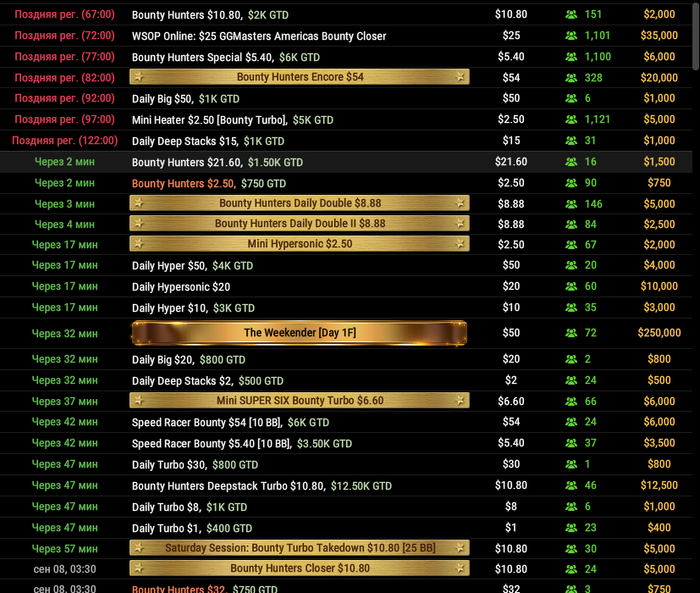Image resolution: width=700 pixels, height=593 pixels.
Task: Select Bounty Hunters Special $5.40 tournament
Action: pyautogui.click(x=226, y=57)
